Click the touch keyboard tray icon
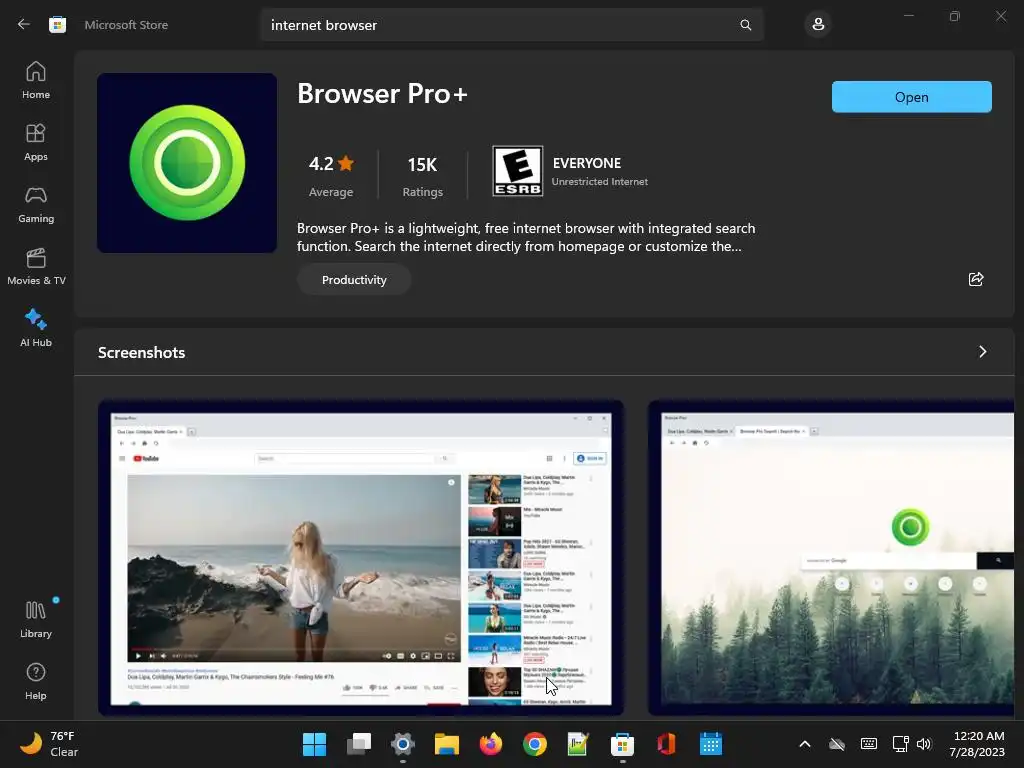Viewport: 1024px width, 768px height. (869, 744)
